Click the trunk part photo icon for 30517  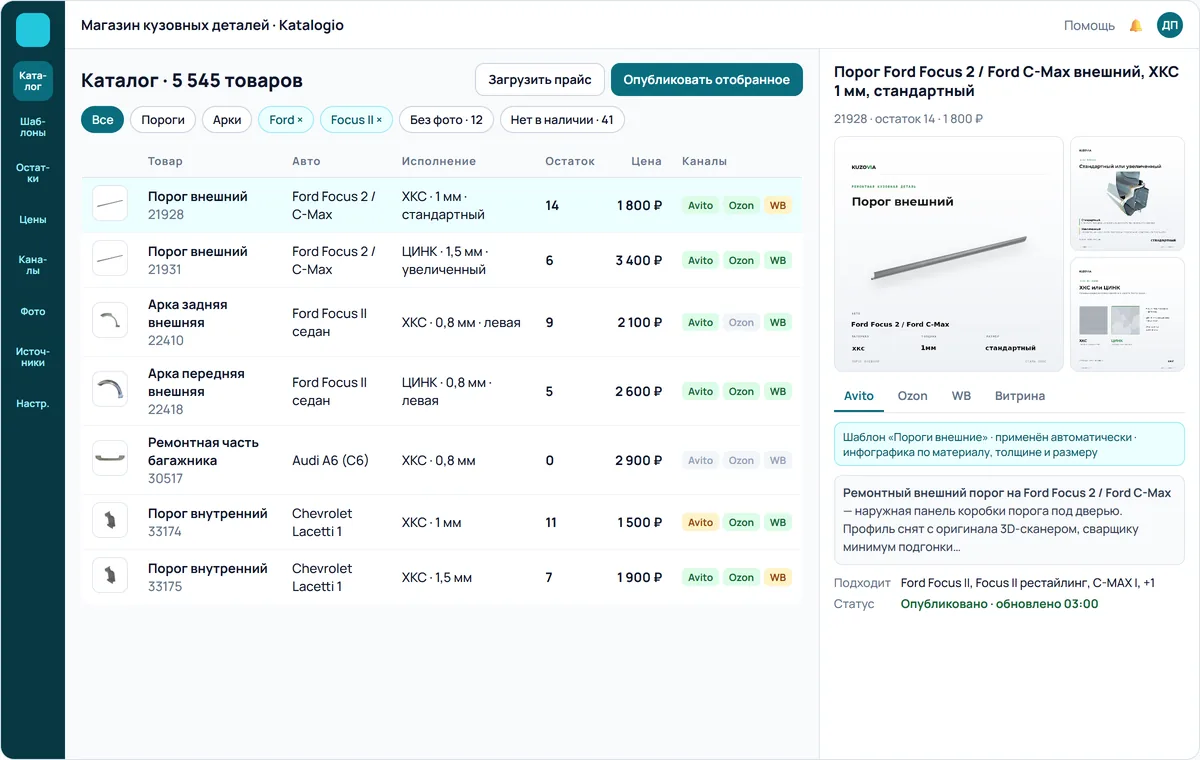click(x=110, y=459)
